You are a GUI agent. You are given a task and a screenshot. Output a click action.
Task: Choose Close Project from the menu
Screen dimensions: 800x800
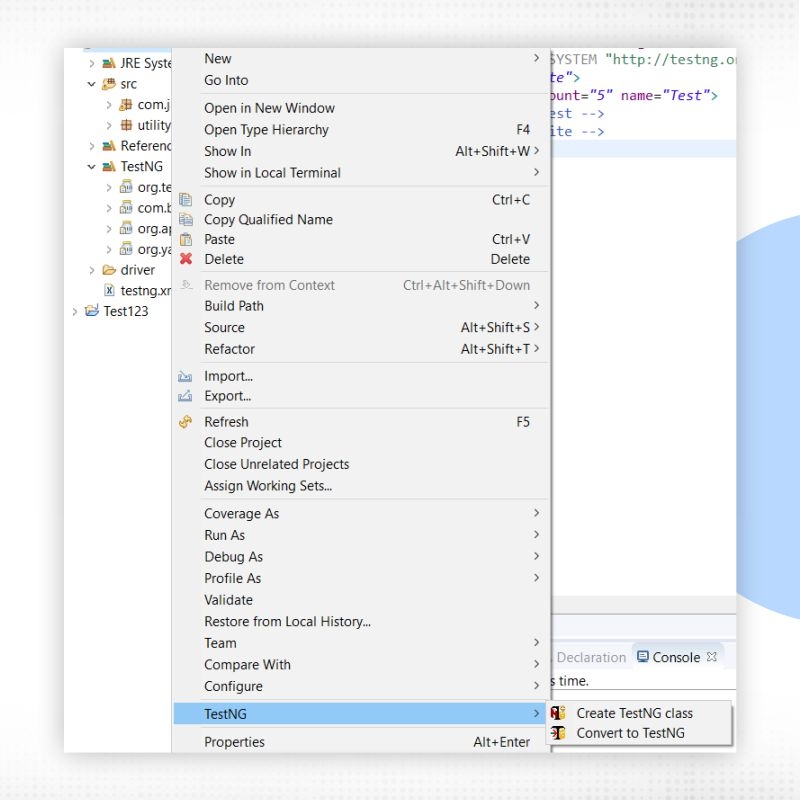pyautogui.click(x=242, y=442)
